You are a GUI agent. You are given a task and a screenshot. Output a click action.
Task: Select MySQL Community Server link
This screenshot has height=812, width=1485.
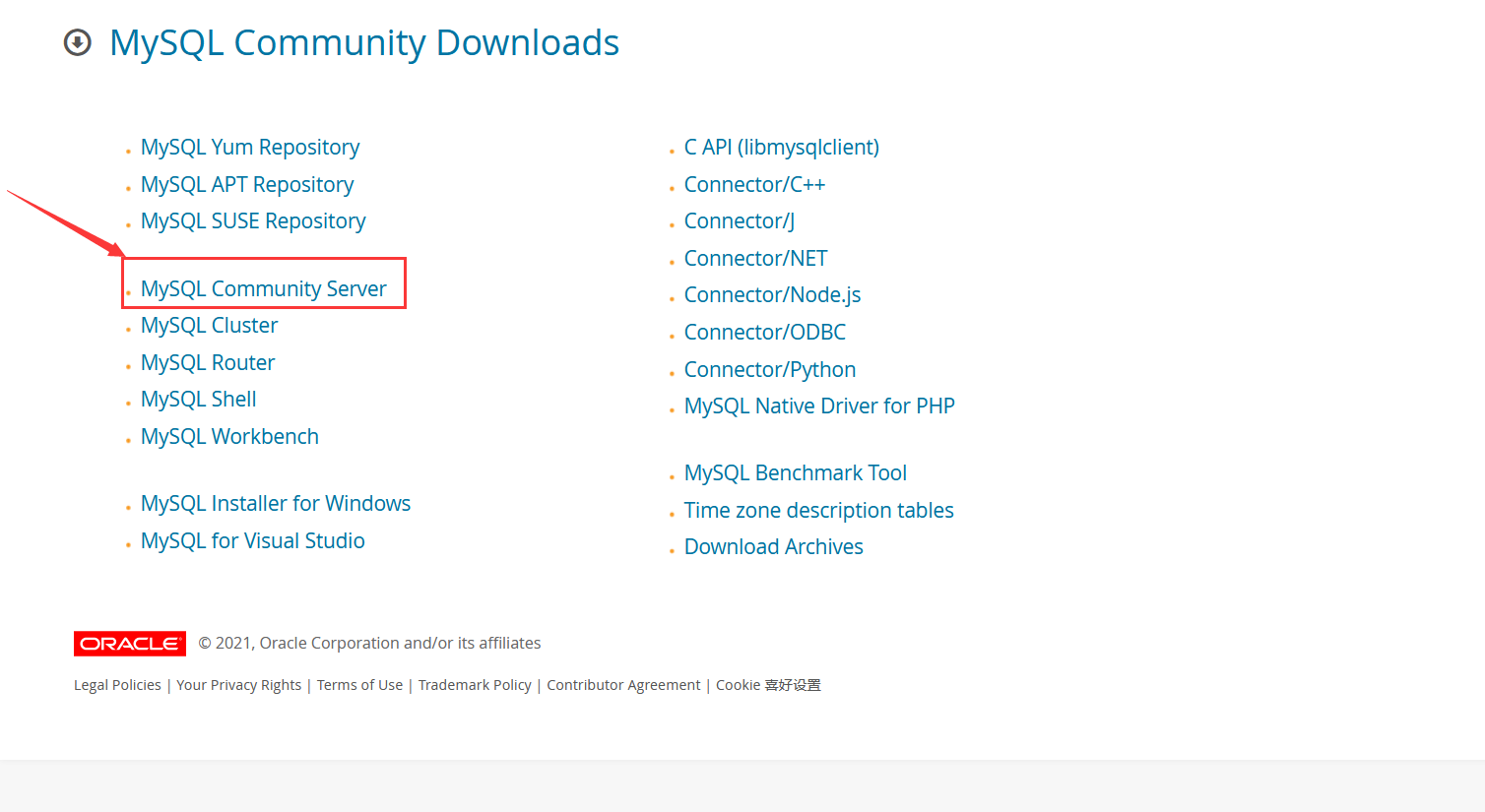point(264,289)
